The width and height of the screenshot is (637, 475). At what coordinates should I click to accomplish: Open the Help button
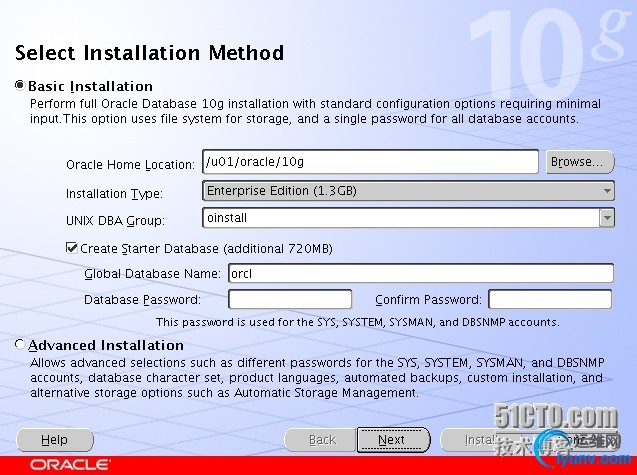[55, 440]
